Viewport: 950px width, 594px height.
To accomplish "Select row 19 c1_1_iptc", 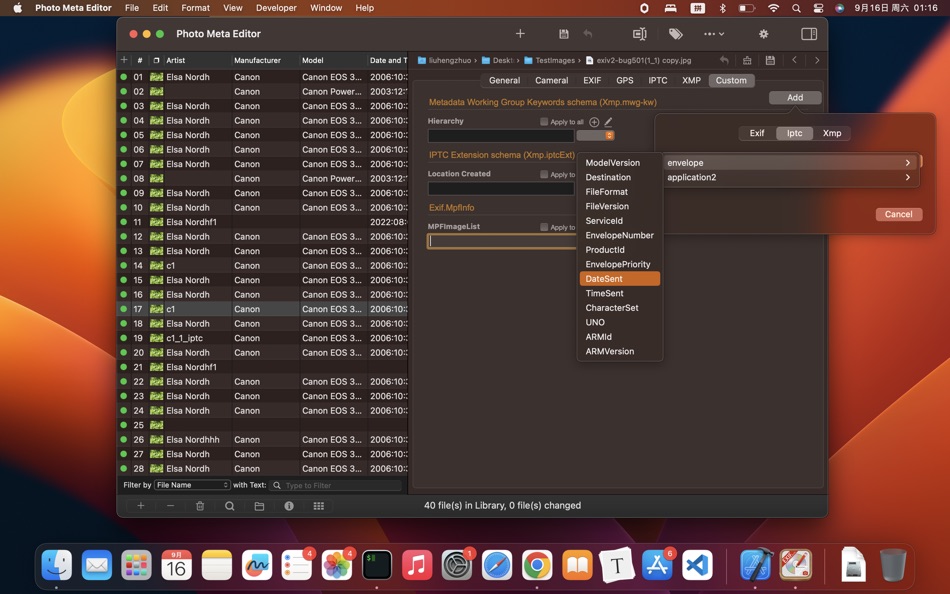I will click(262, 338).
